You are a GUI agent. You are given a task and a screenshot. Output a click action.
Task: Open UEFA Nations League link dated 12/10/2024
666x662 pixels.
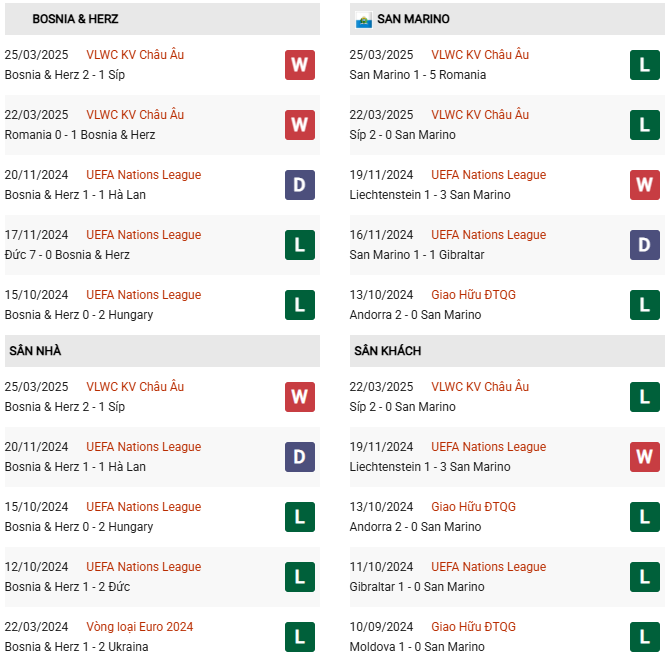point(144,567)
